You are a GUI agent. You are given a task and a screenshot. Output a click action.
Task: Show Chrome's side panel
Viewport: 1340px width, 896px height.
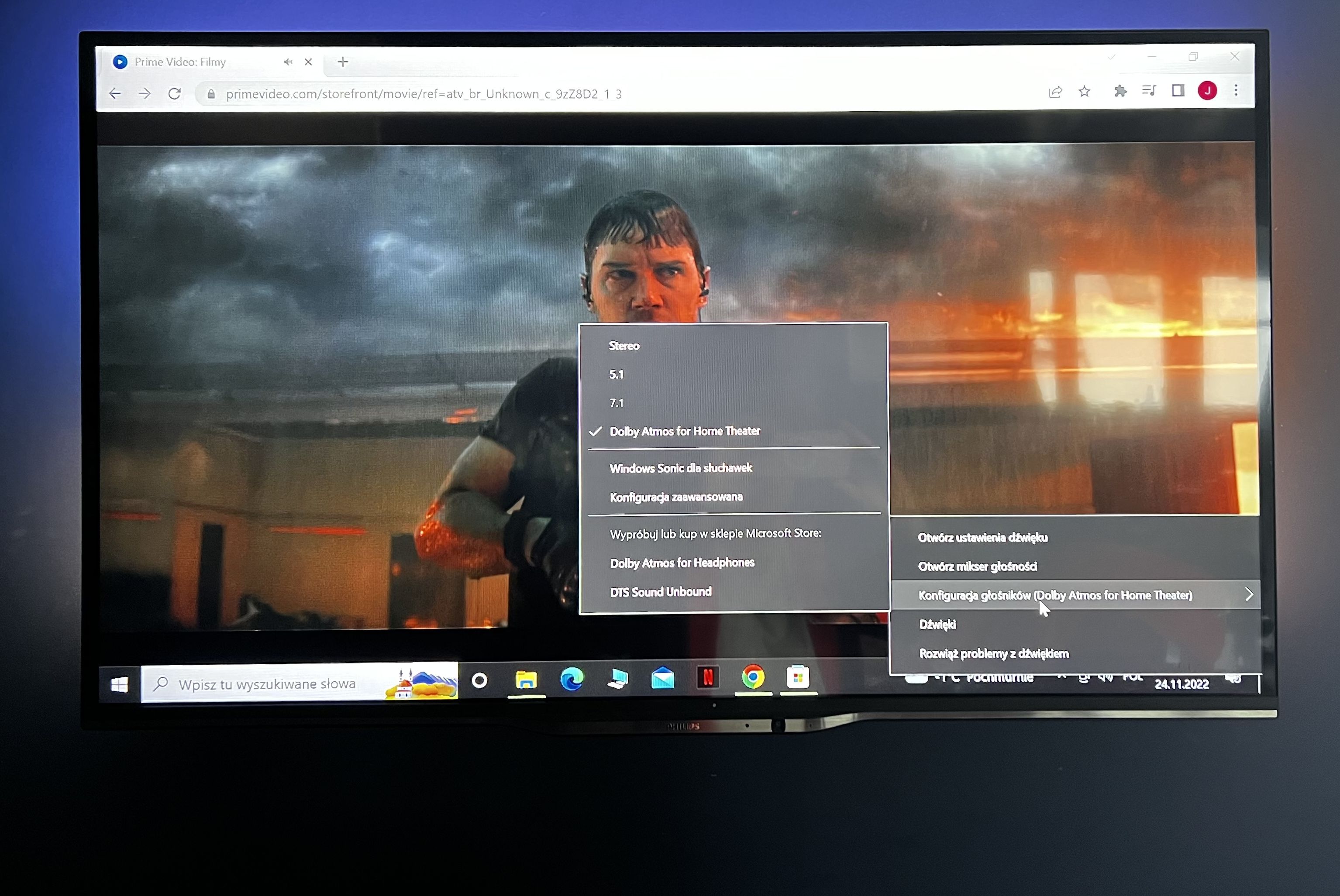point(1178,90)
